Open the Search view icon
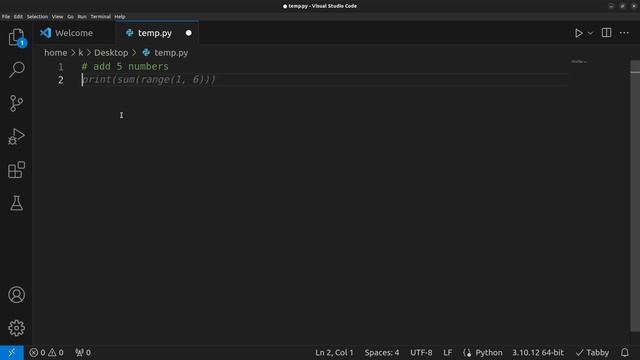 (x=16, y=70)
